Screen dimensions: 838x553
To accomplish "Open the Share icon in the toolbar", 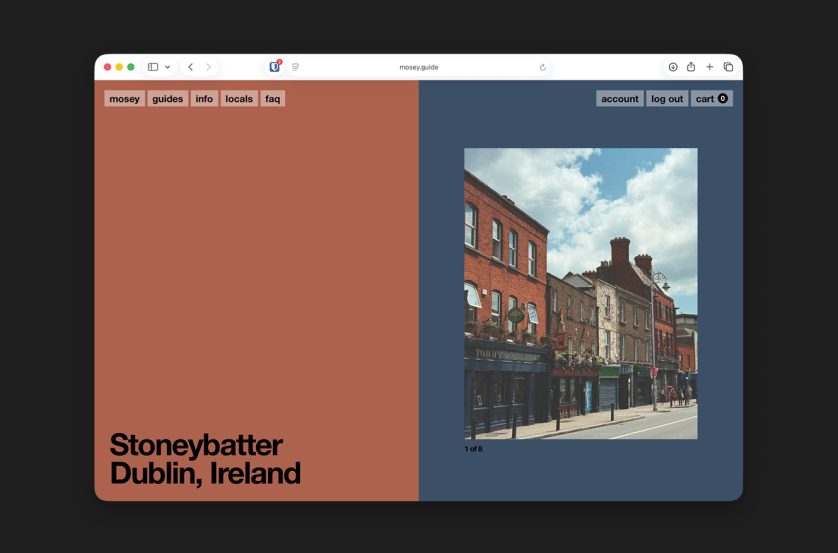I will point(691,67).
